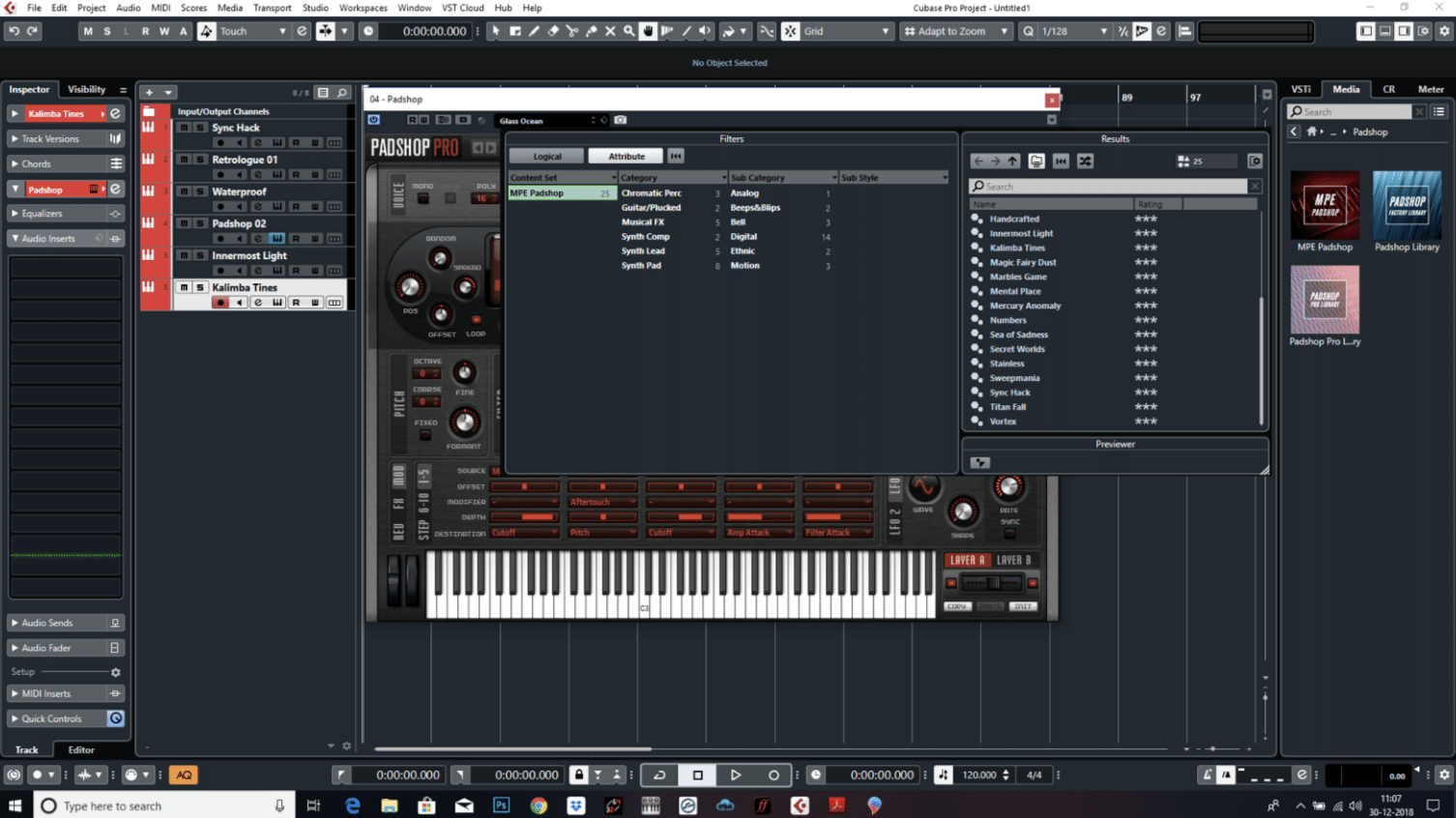This screenshot has width=1456, height=818.
Task: Click the shuffle results icon in Results panel
Action: click(x=1086, y=161)
